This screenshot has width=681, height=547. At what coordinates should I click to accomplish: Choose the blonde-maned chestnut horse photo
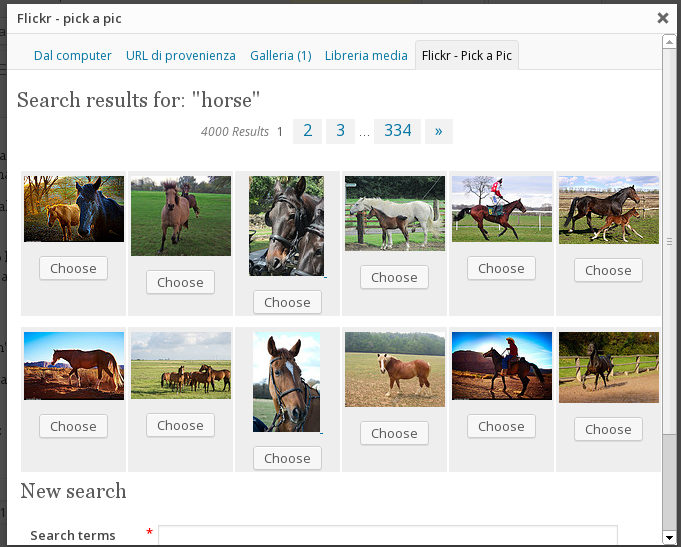394,433
